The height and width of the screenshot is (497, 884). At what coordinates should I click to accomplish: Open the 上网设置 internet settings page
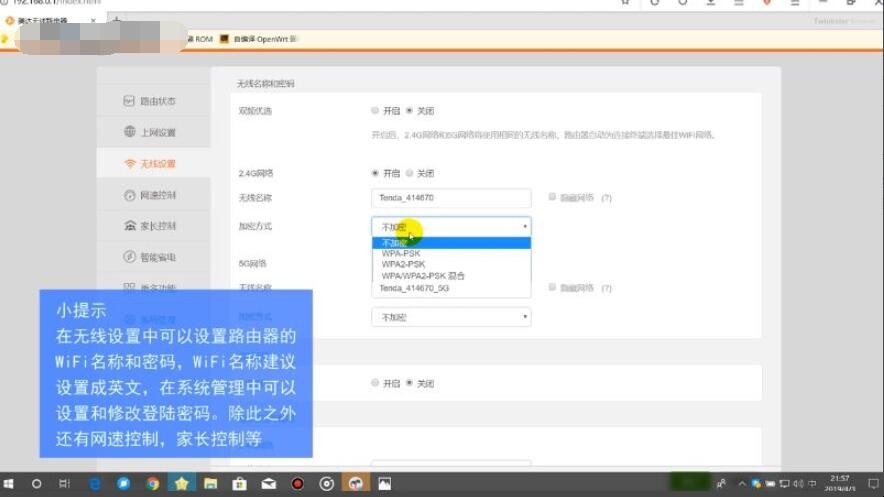click(x=149, y=132)
